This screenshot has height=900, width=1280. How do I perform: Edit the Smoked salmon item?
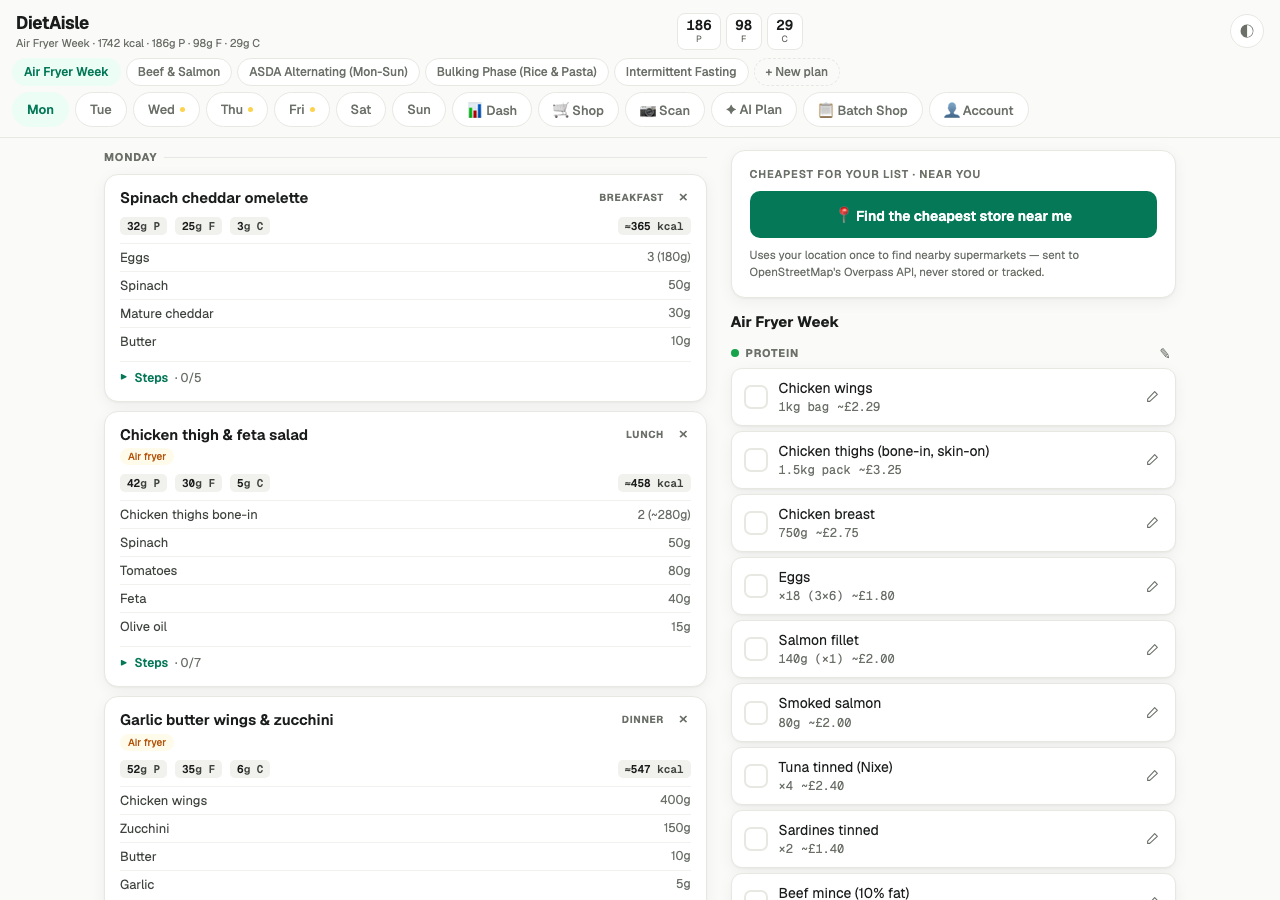coord(1152,712)
